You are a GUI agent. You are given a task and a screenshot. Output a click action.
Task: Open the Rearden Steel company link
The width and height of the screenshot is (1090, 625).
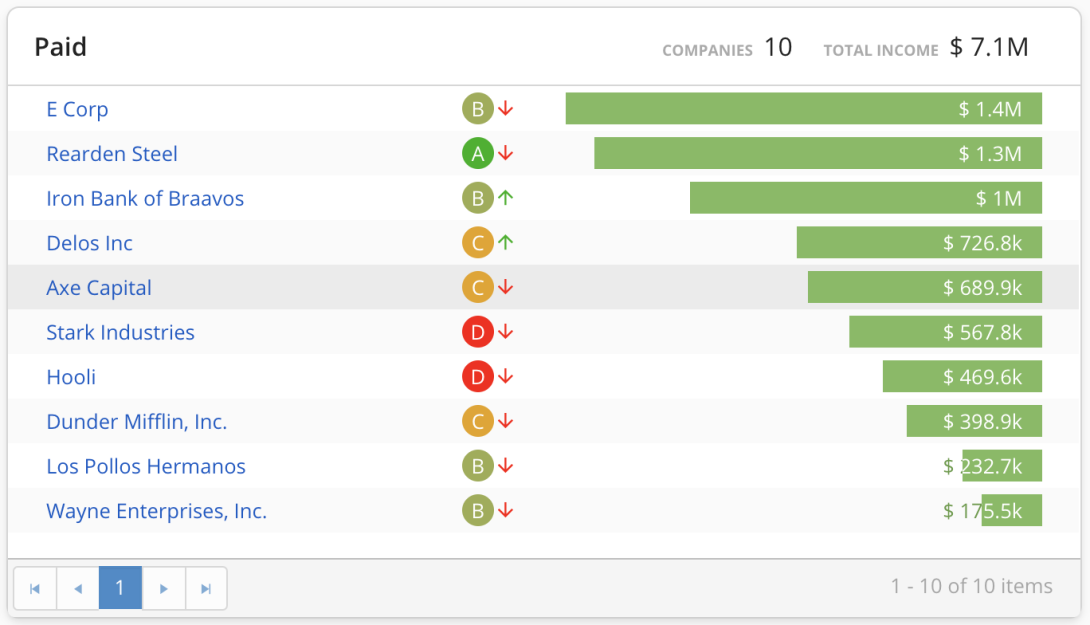[112, 154]
